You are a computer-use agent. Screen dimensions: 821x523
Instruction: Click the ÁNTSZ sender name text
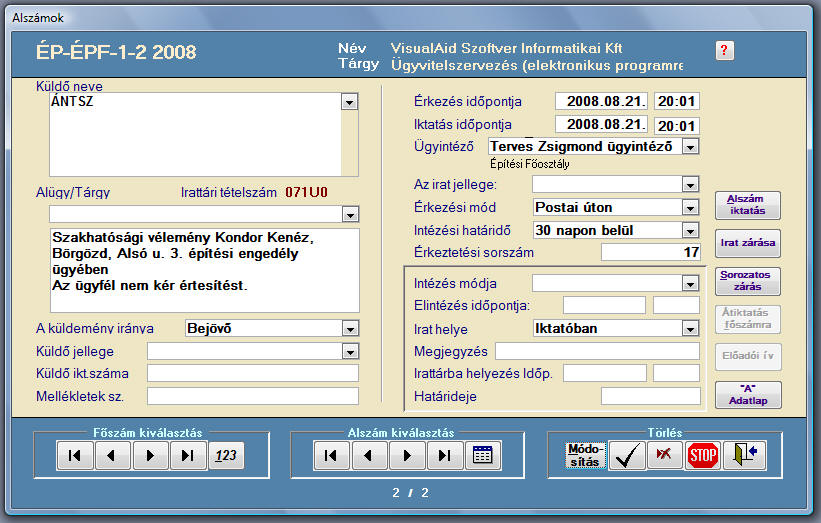tap(72, 101)
